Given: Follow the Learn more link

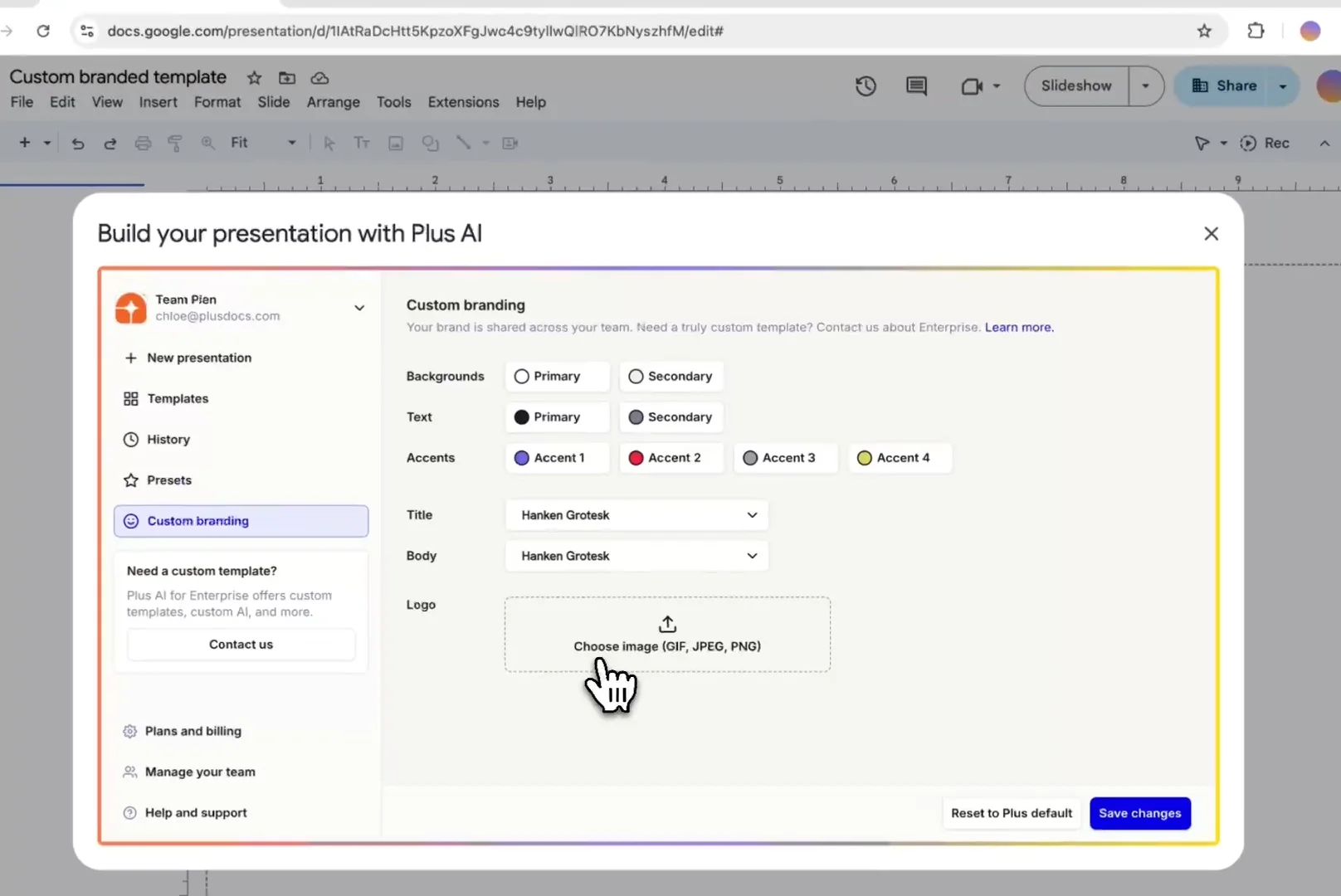Looking at the screenshot, I should tap(1019, 328).
